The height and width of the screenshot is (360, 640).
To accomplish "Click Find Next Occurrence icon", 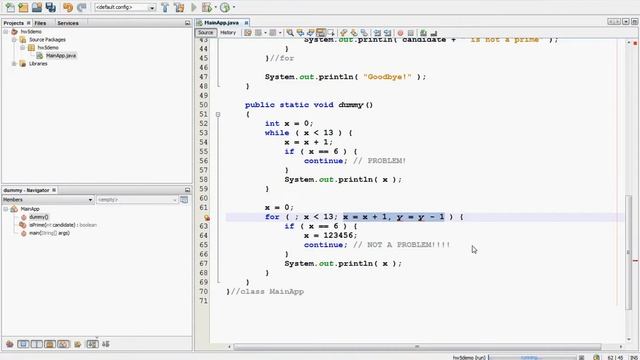I will click(311, 33).
